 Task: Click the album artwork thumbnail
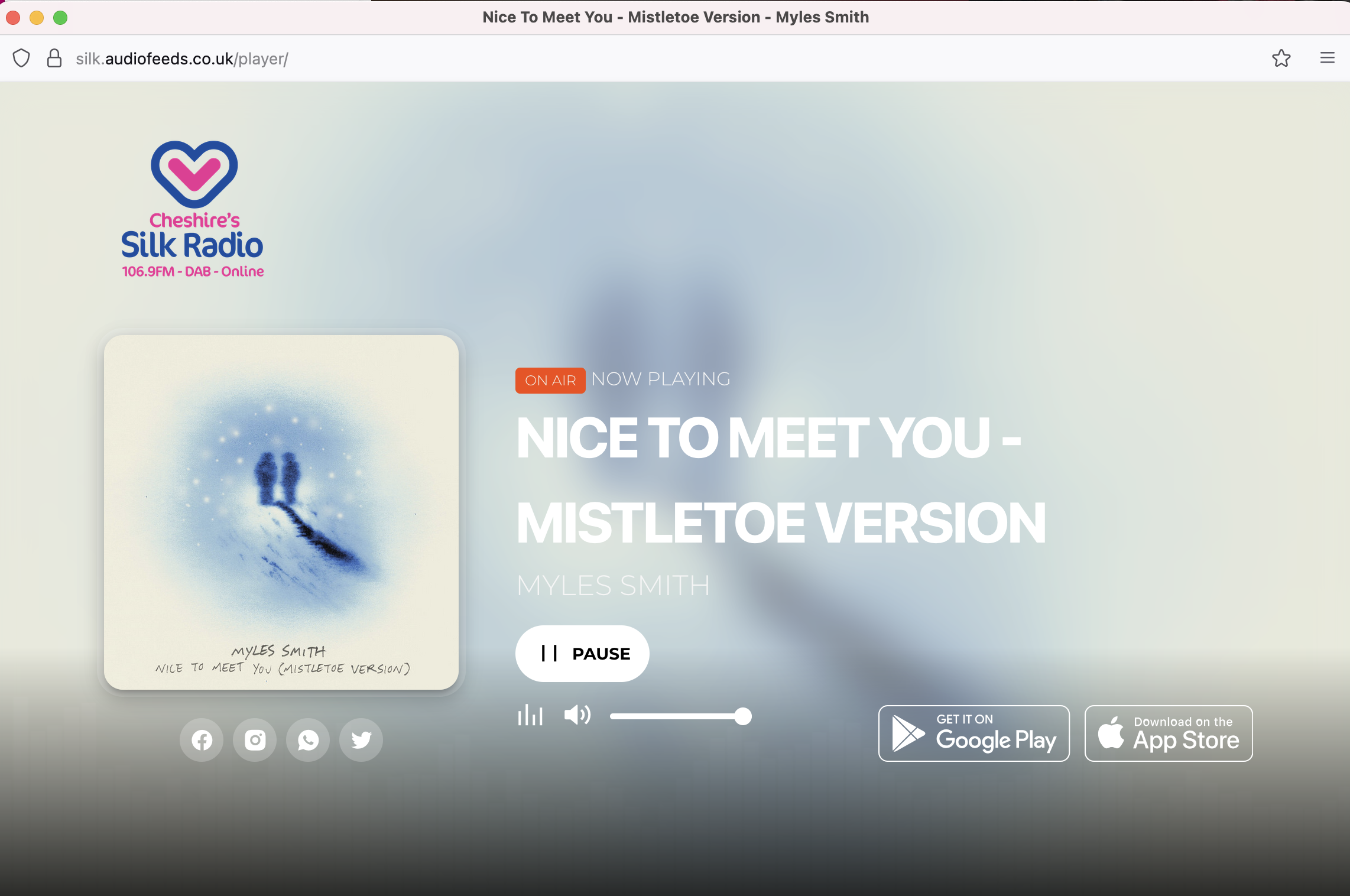point(281,512)
